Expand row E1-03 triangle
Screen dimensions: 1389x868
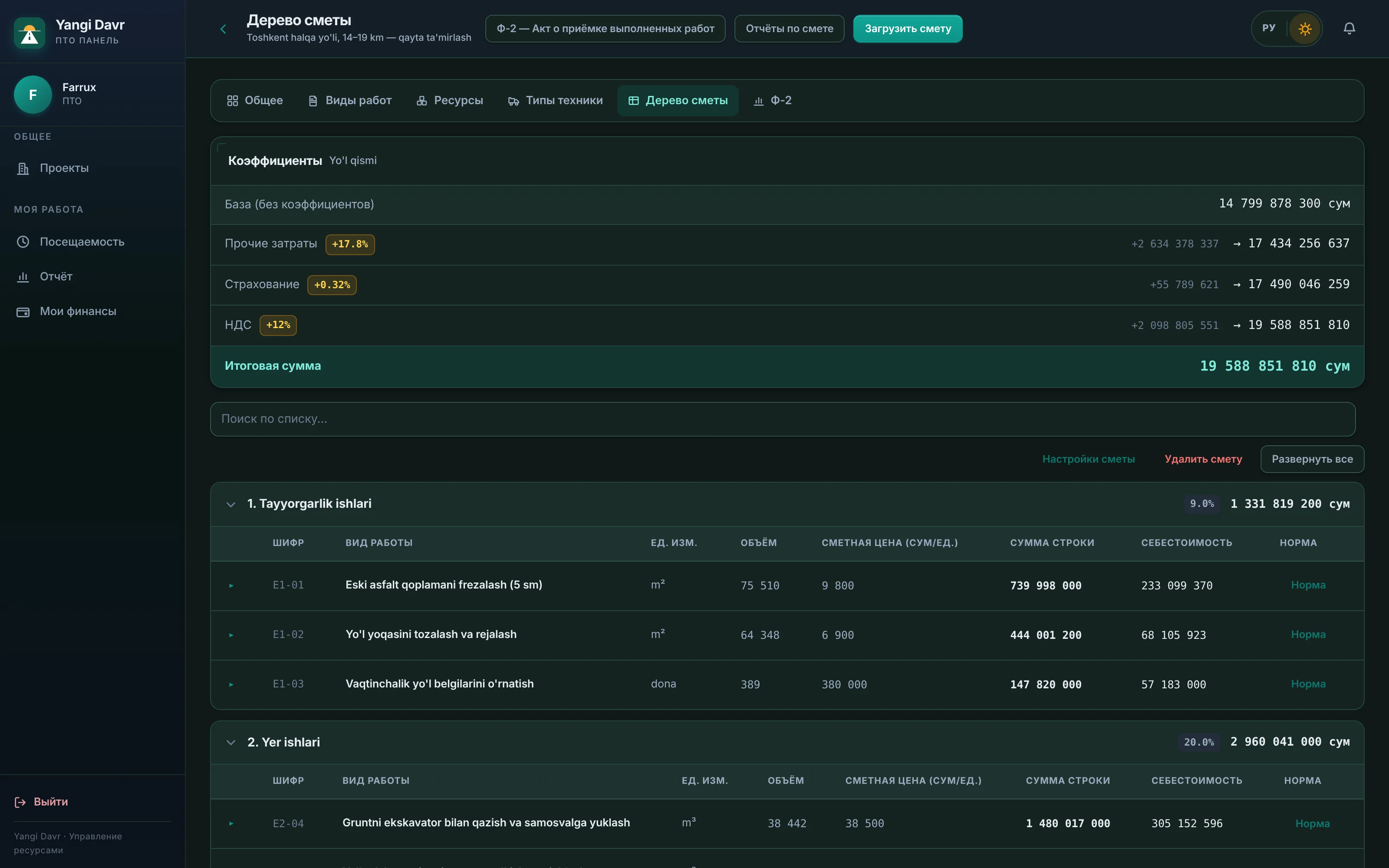click(x=231, y=684)
